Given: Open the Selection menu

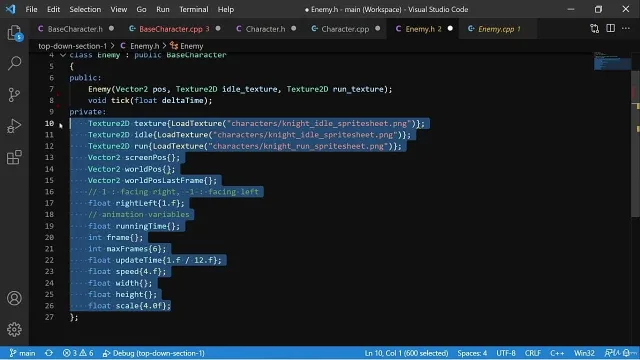Looking at the screenshot, I should (85, 9).
